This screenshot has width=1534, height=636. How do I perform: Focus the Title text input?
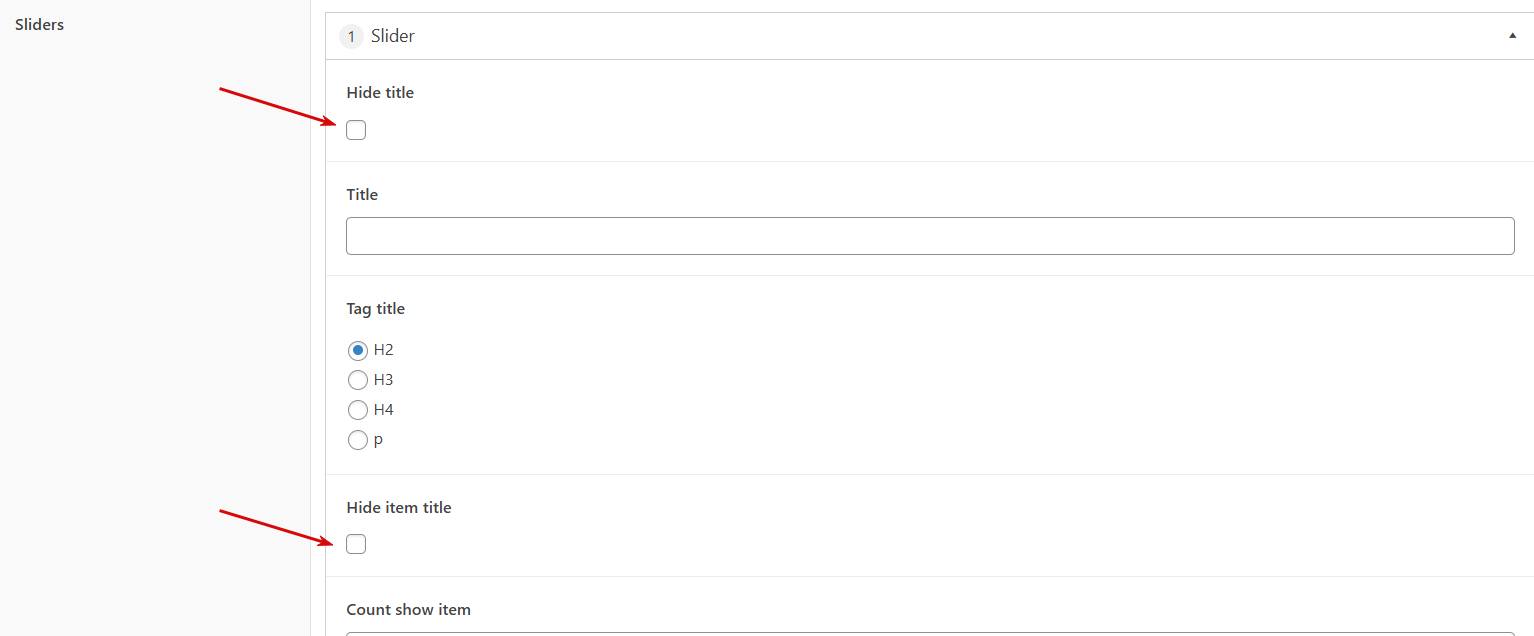click(930, 236)
